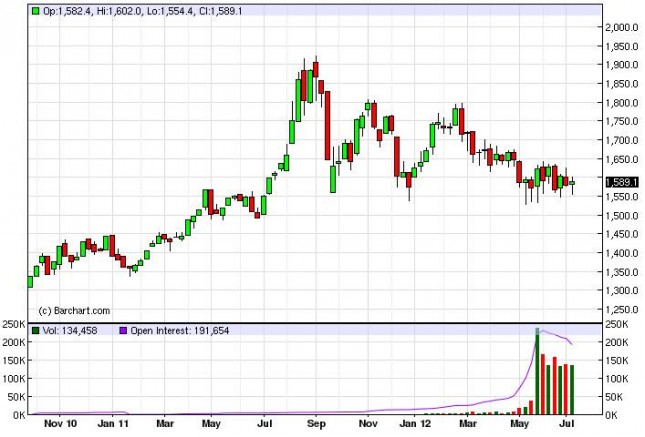Click the 2,000.0 price axis label

click(x=622, y=28)
